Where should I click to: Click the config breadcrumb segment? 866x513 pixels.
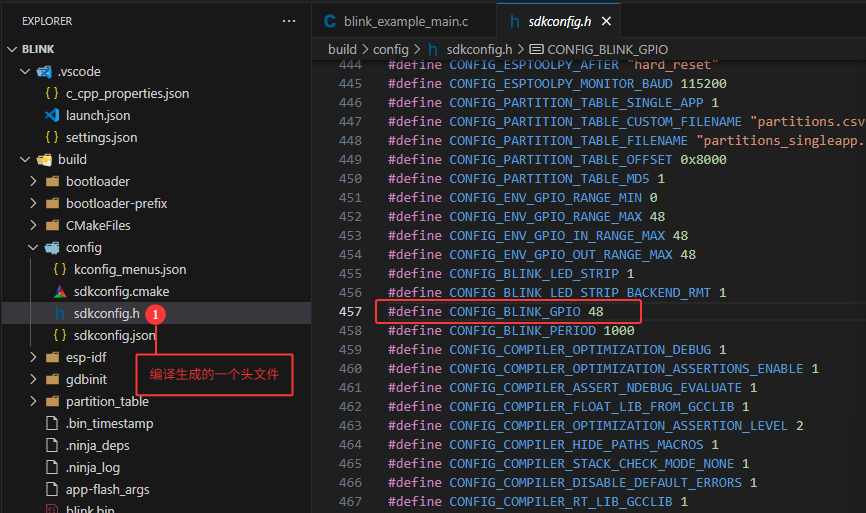(x=390, y=50)
